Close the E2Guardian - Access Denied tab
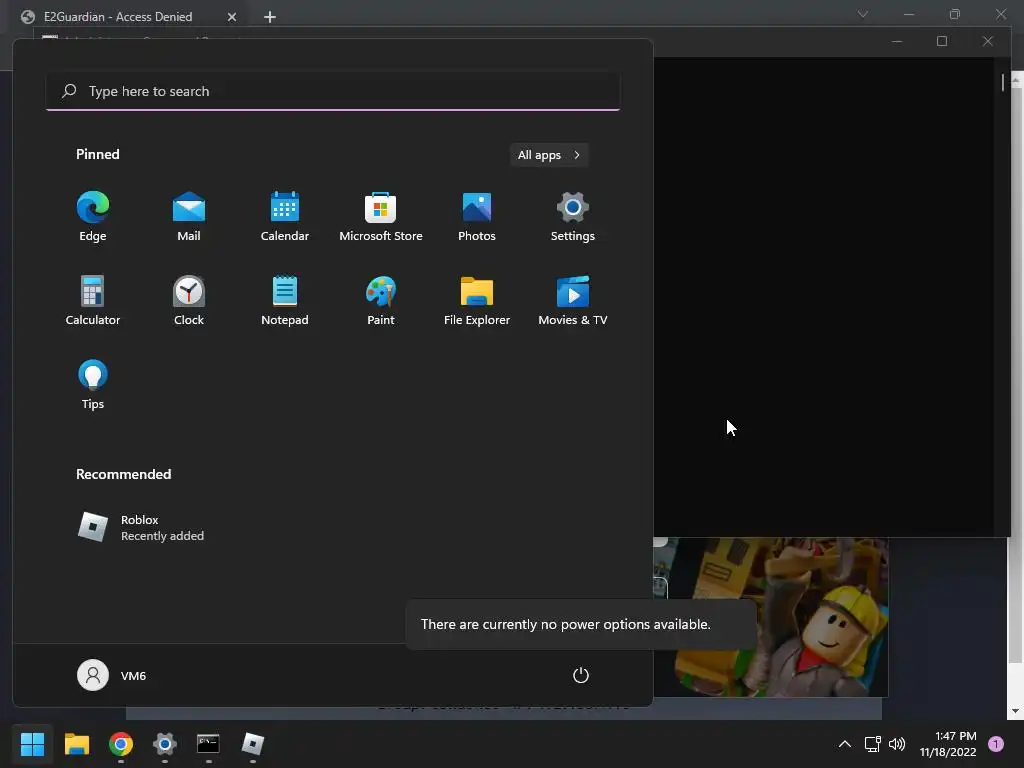Image resolution: width=1024 pixels, height=768 pixels. pos(232,17)
